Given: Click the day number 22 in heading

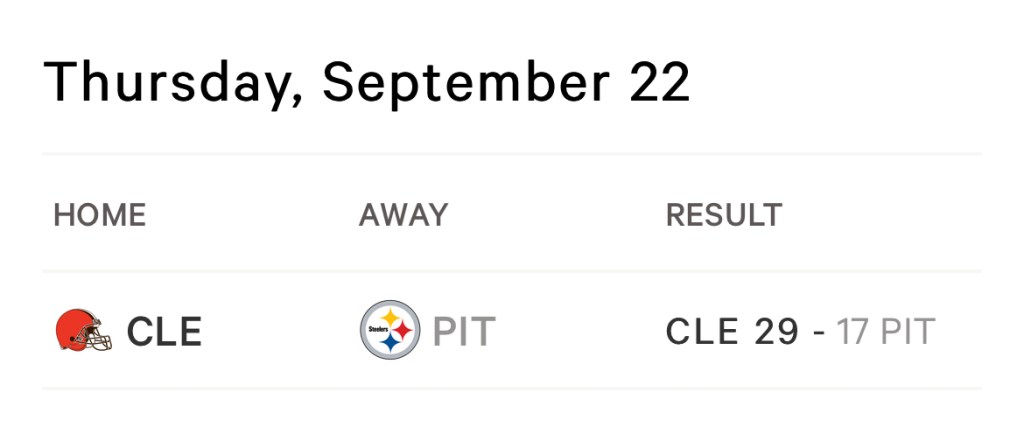Looking at the screenshot, I should (660, 82).
